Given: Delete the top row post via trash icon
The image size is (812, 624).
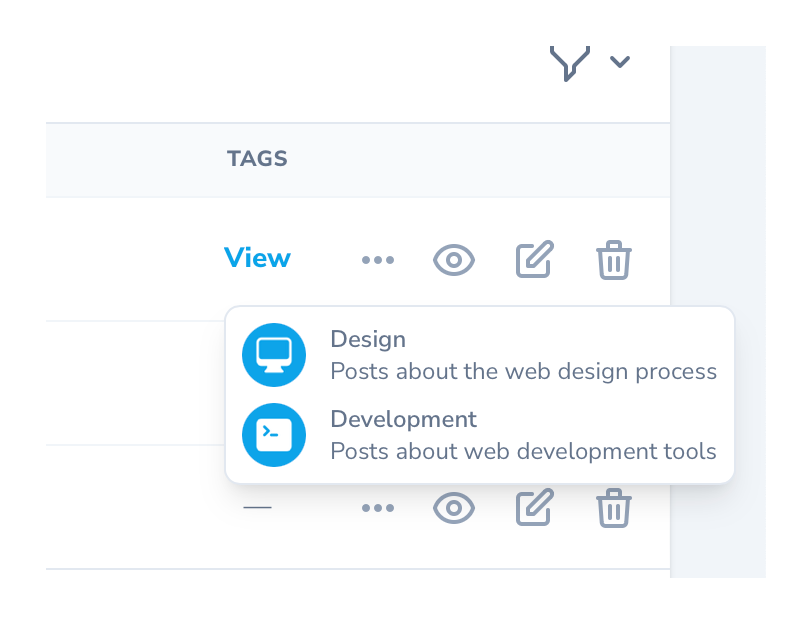Looking at the screenshot, I should [614, 260].
